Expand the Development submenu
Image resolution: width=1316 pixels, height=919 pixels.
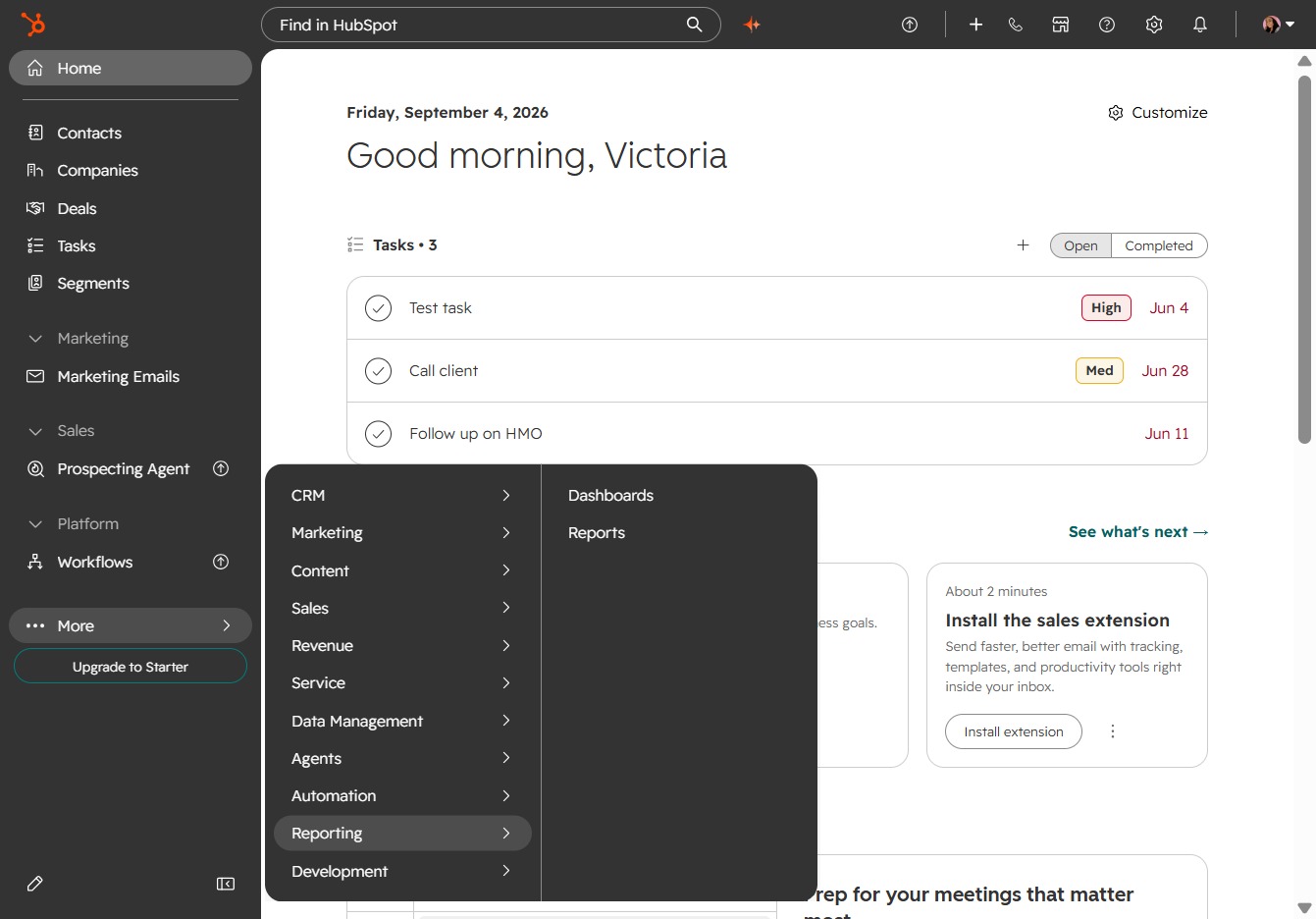click(x=402, y=871)
